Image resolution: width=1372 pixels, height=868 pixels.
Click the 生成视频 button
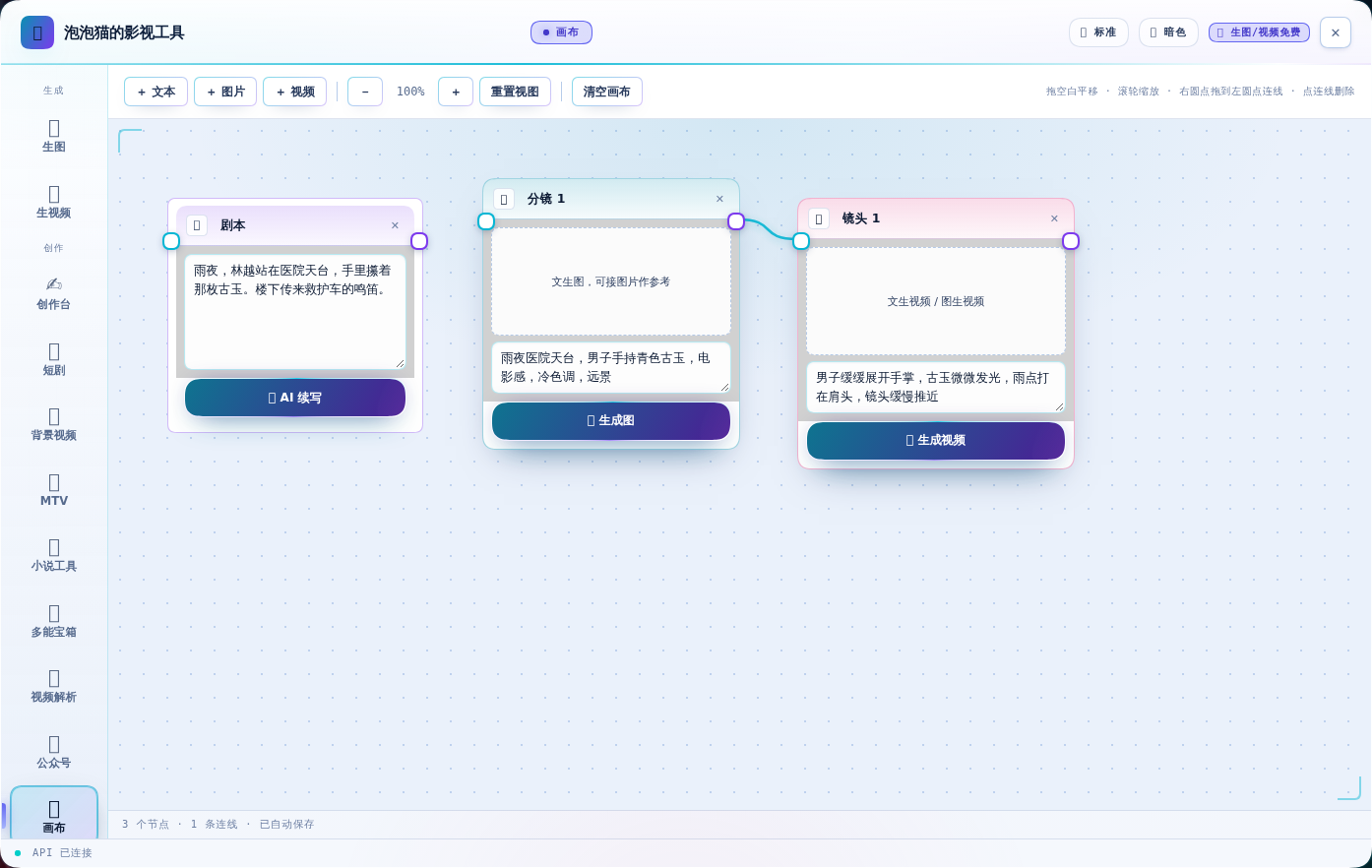point(936,441)
